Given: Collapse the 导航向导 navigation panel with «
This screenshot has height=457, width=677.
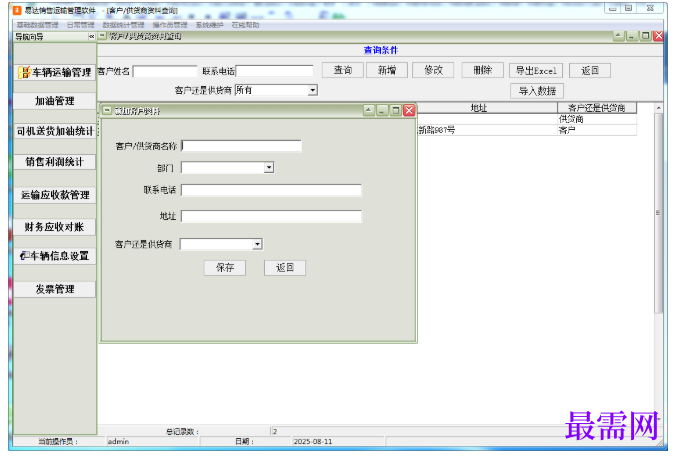Looking at the screenshot, I should coord(91,37).
